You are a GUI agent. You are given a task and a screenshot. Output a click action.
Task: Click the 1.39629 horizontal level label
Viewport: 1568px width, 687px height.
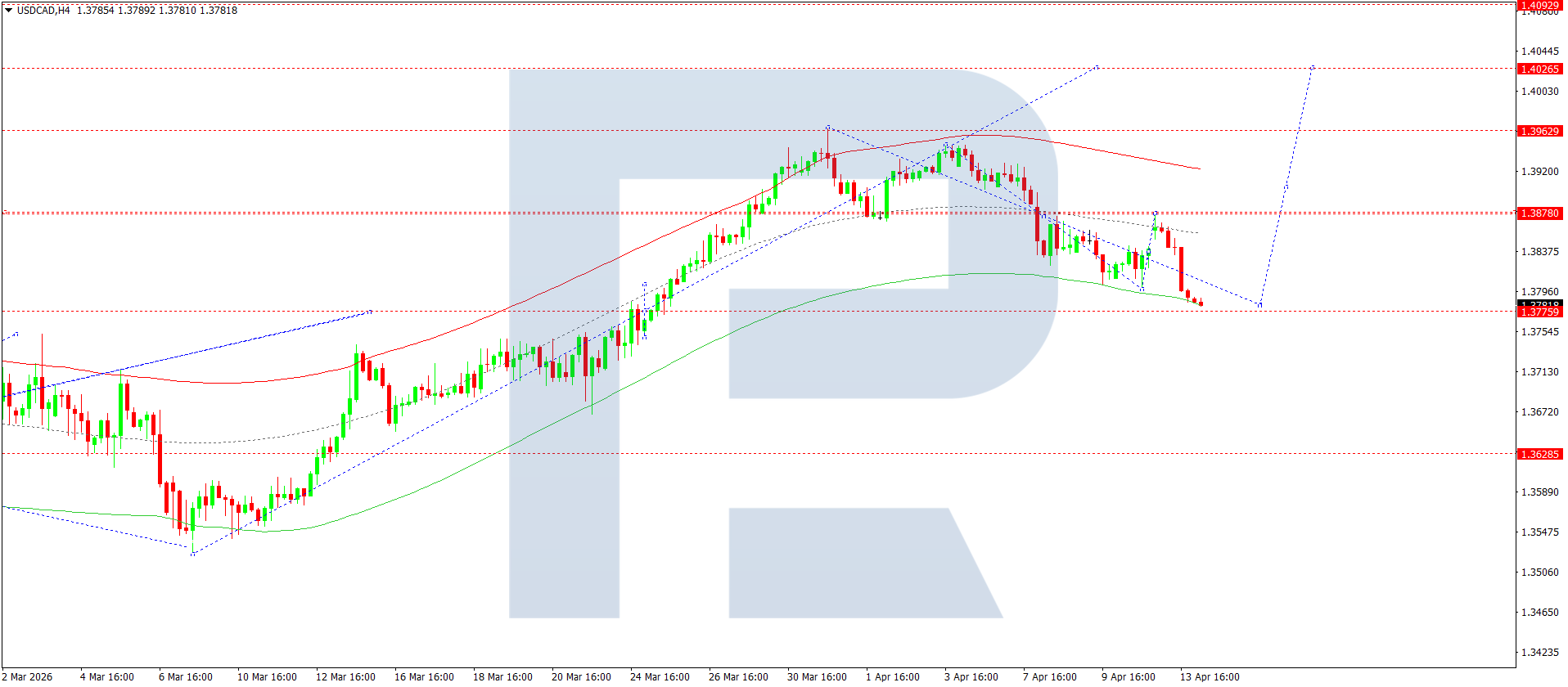[x=1539, y=131]
